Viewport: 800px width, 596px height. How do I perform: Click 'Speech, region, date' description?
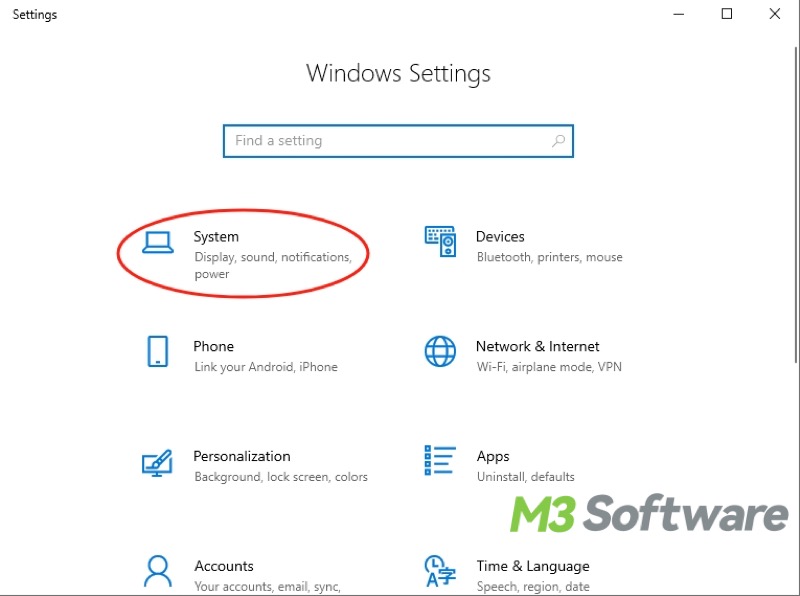tap(533, 587)
